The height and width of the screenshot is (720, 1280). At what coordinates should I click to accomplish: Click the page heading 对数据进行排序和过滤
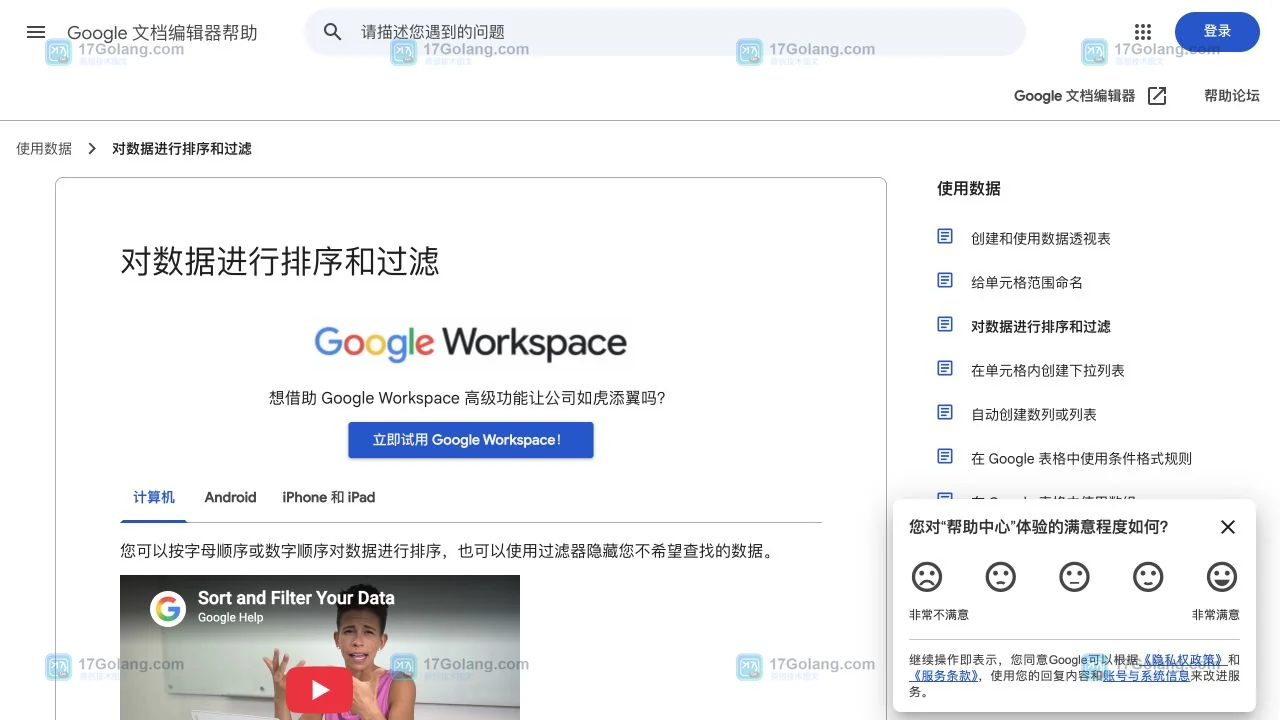pyautogui.click(x=280, y=262)
